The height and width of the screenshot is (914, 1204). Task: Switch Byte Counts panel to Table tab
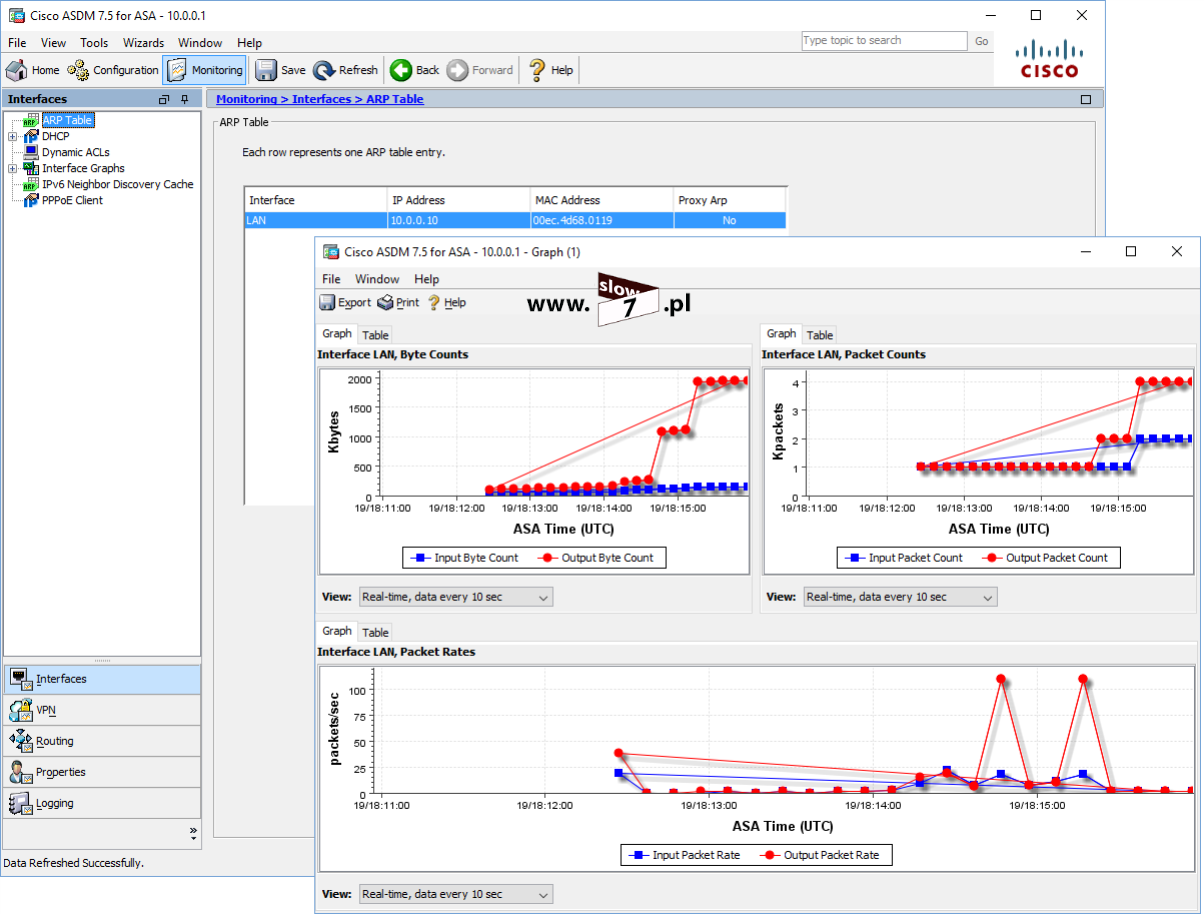coord(375,335)
